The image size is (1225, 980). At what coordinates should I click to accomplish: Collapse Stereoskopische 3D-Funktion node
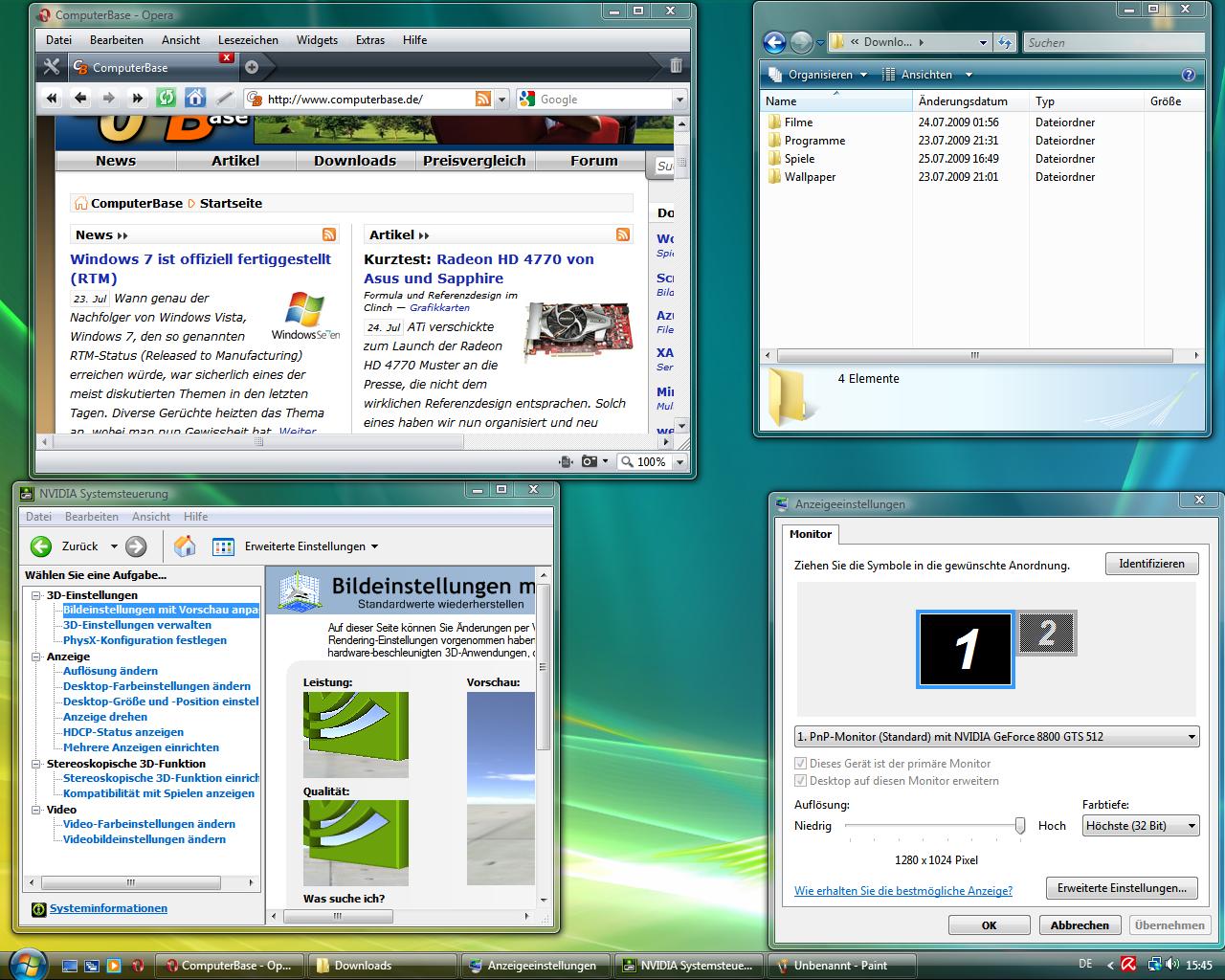36,764
